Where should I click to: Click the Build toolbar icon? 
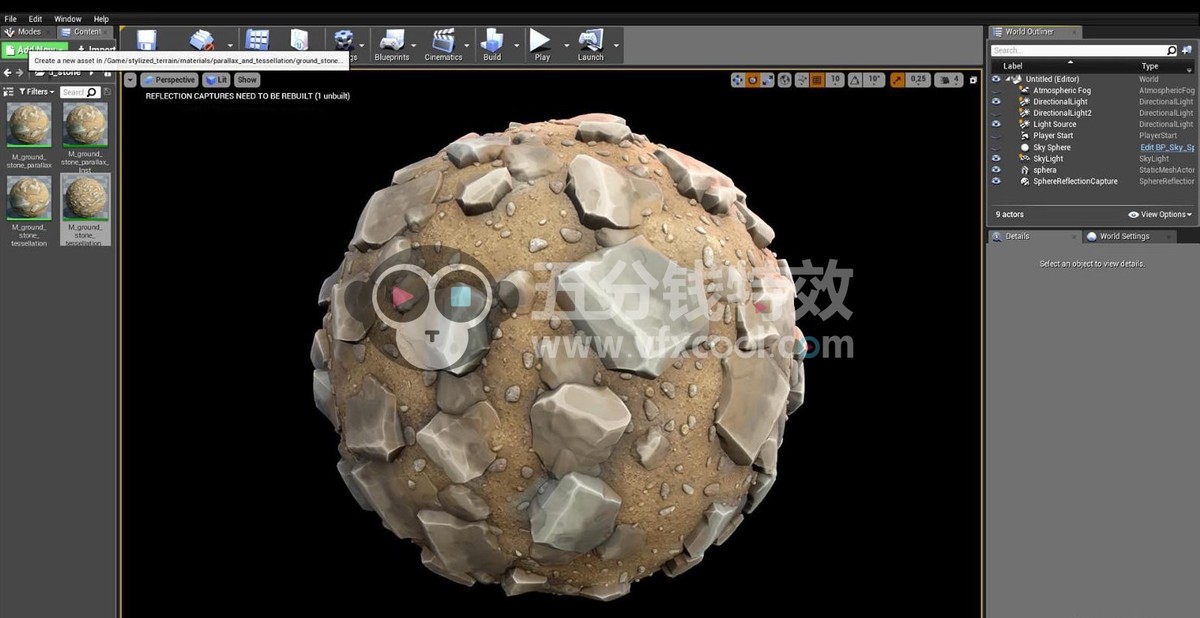tap(492, 45)
